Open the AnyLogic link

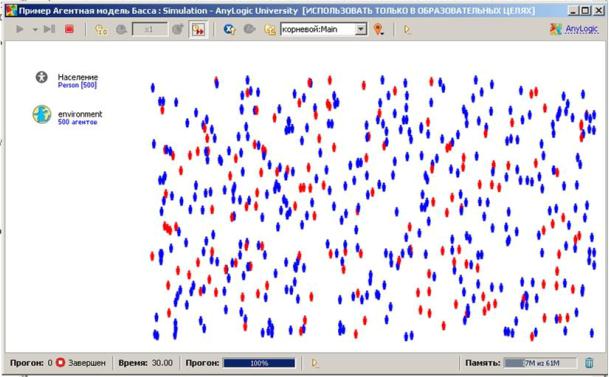[x=581, y=29]
